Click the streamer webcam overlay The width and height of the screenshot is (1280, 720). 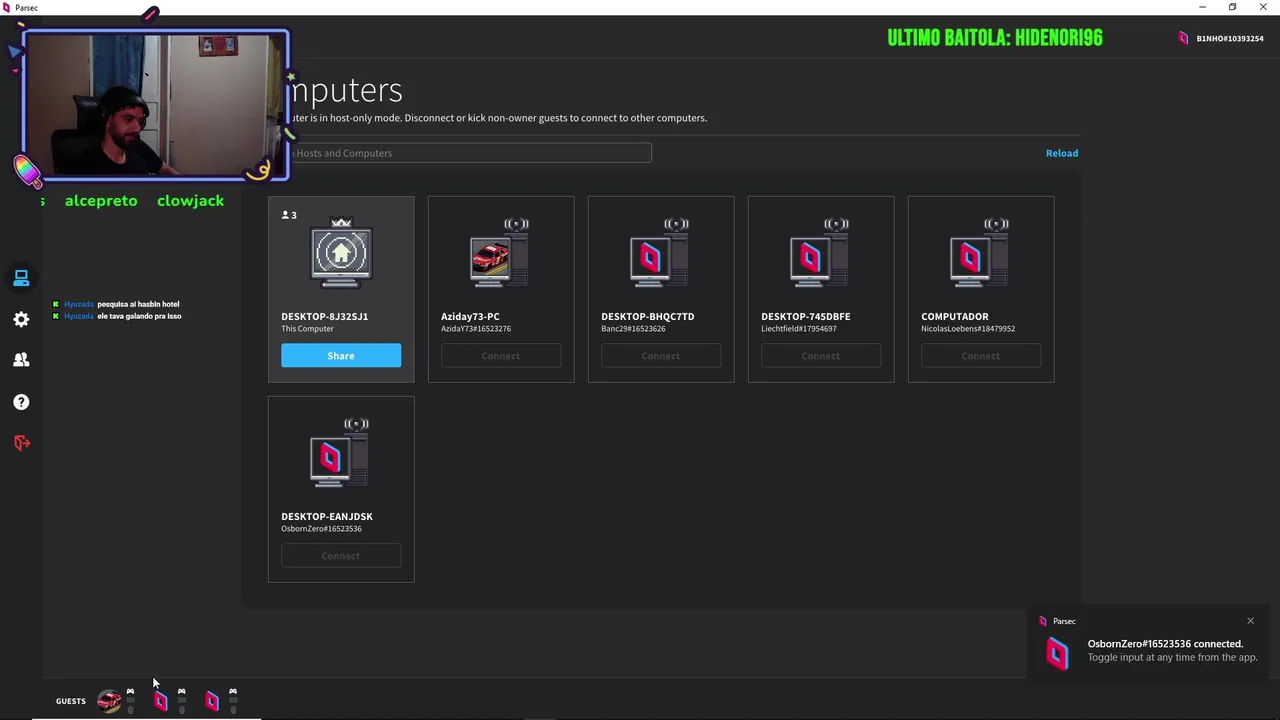(155, 107)
